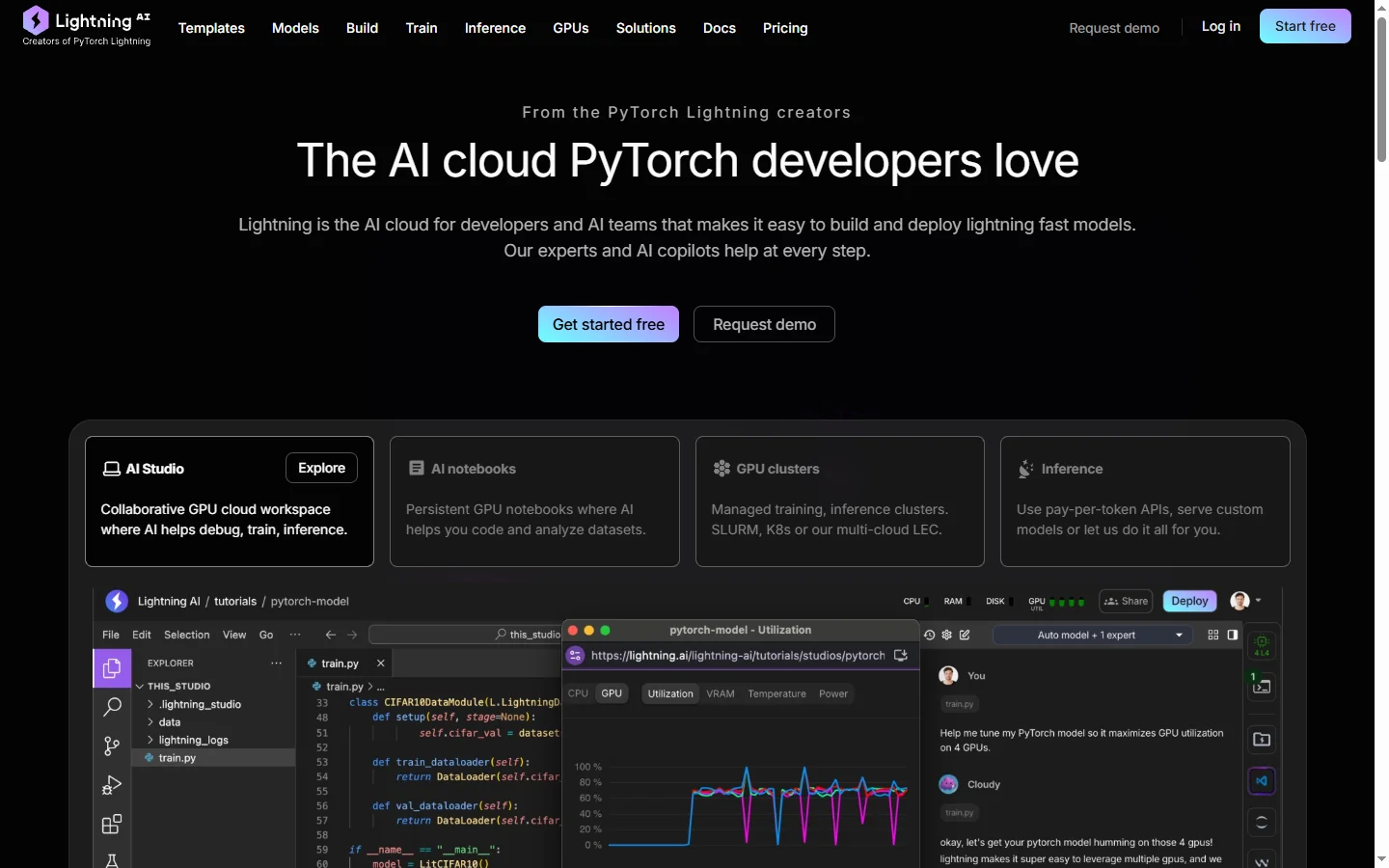Open the Docs nav item
Screen dimensions: 1389x868
coord(720,28)
